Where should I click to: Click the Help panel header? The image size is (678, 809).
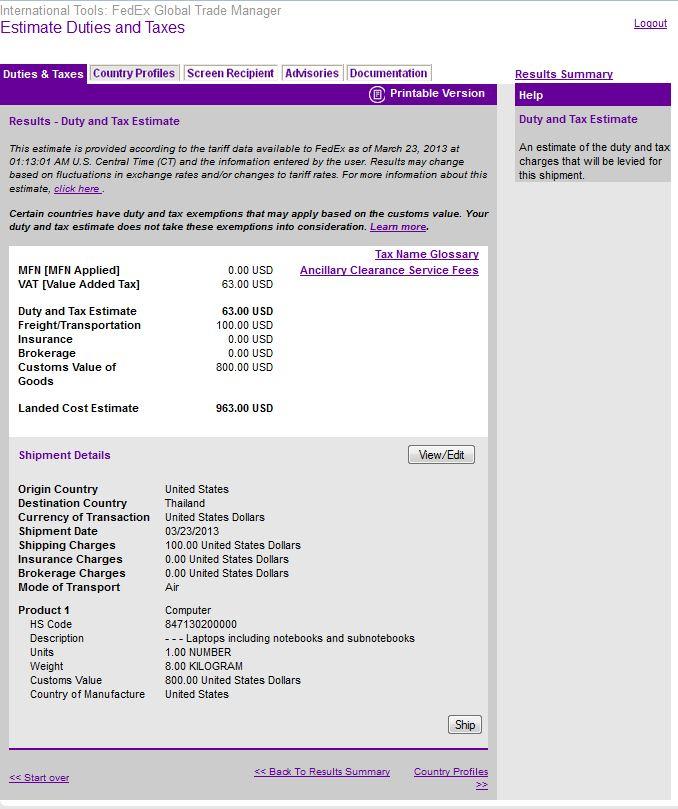point(592,95)
